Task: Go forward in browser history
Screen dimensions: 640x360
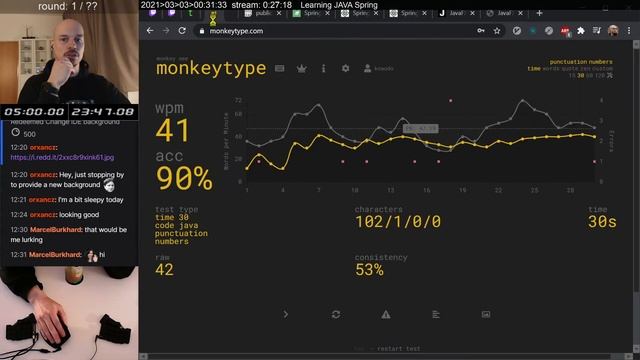Action: click(x=166, y=31)
